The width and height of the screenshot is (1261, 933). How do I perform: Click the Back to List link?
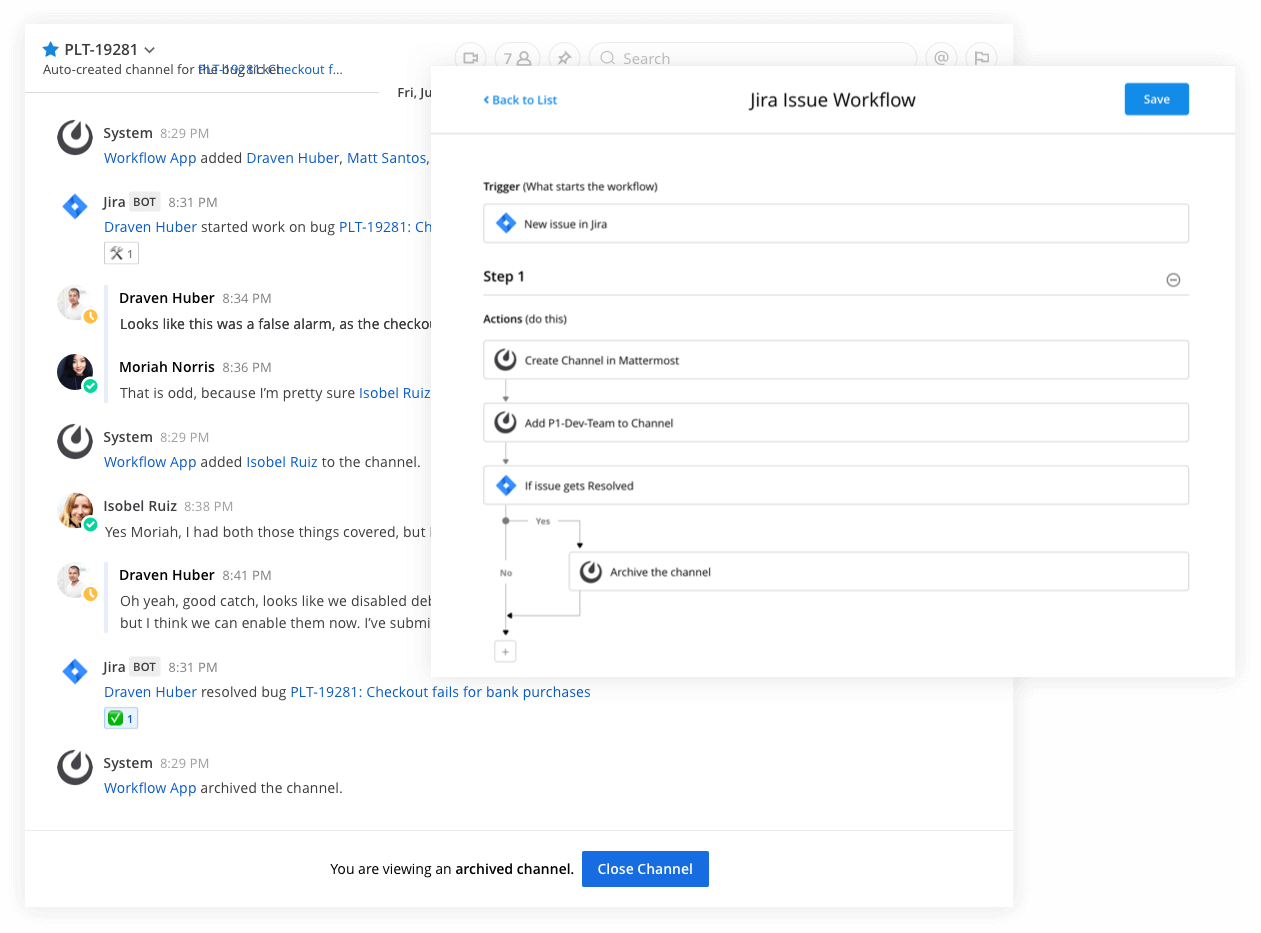tap(520, 100)
